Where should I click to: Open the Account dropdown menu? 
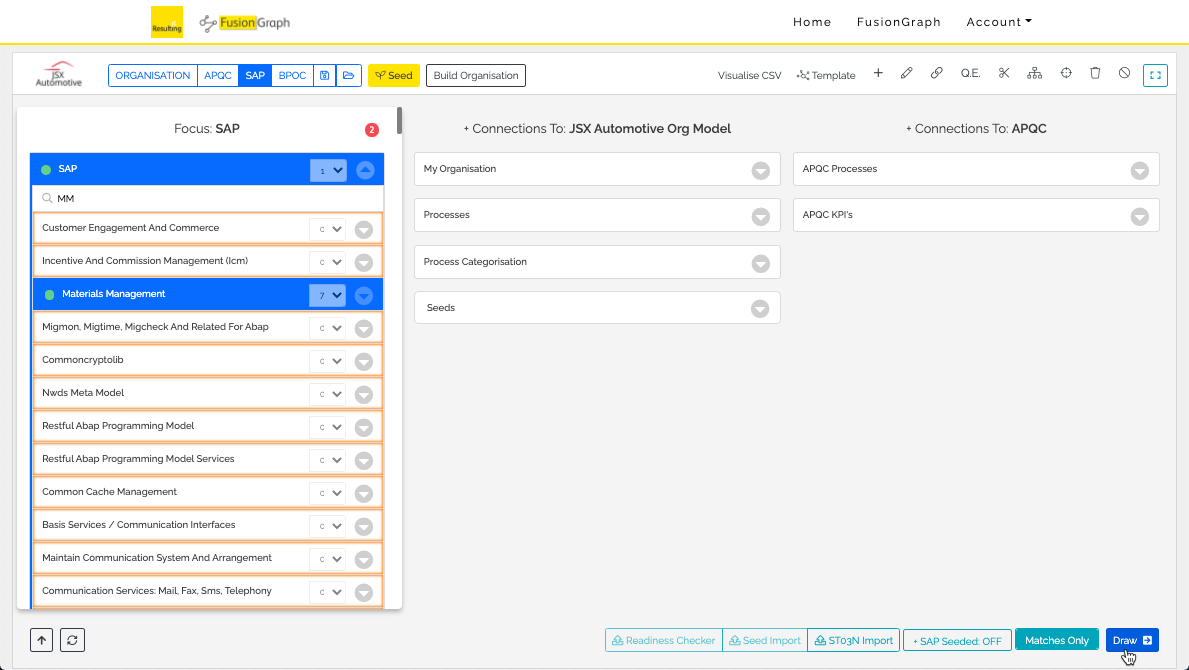point(999,22)
